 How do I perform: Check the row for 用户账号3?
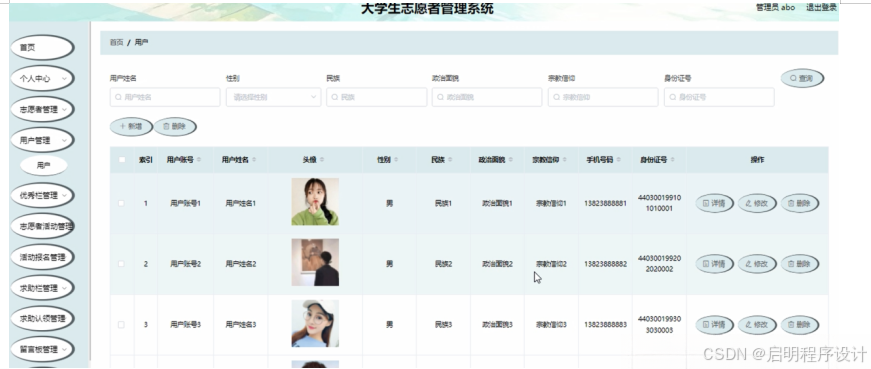pos(122,325)
